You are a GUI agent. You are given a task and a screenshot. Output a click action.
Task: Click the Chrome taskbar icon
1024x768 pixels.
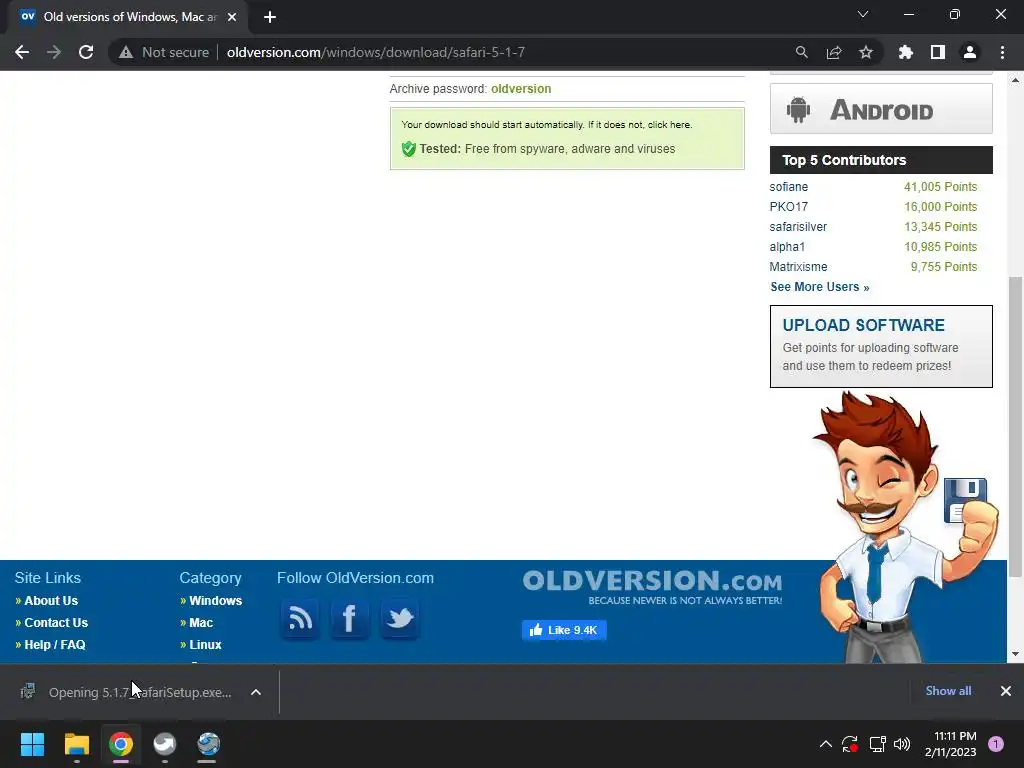click(x=121, y=744)
